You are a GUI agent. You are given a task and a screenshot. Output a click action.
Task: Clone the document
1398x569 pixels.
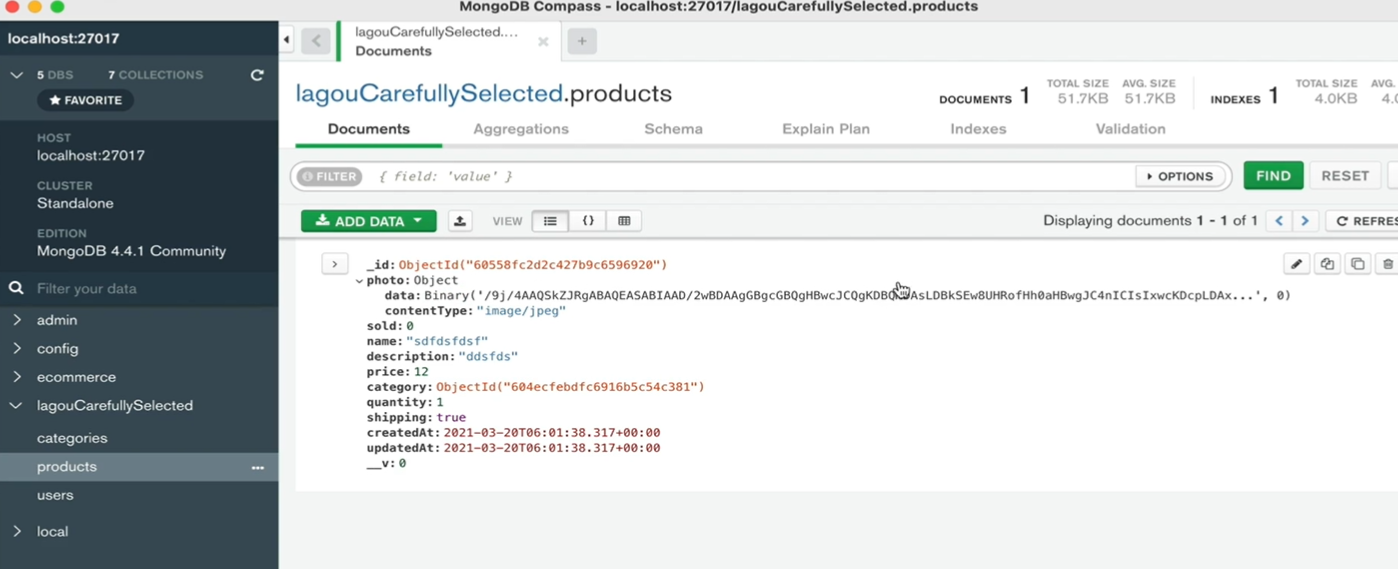click(x=1357, y=264)
